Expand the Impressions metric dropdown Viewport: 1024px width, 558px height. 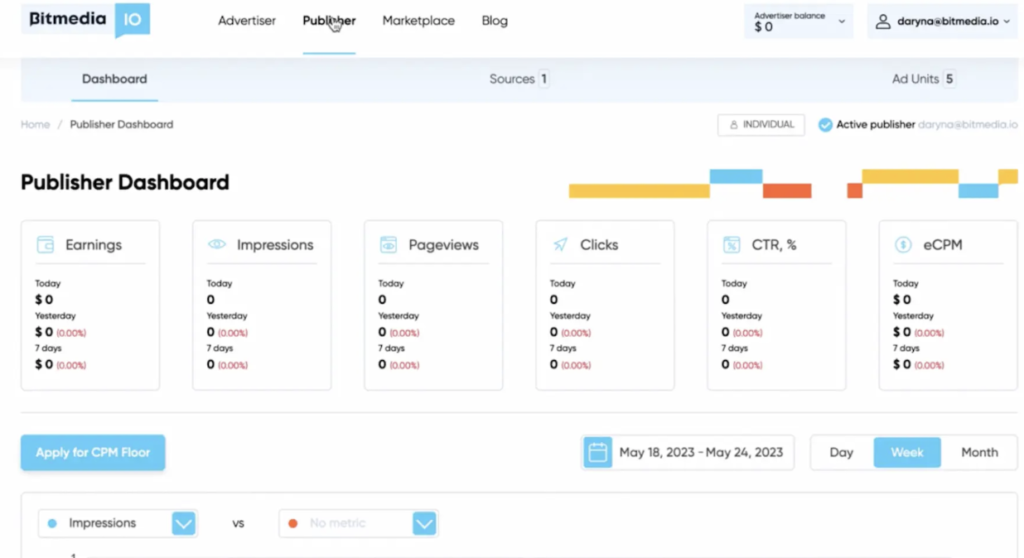click(x=183, y=523)
